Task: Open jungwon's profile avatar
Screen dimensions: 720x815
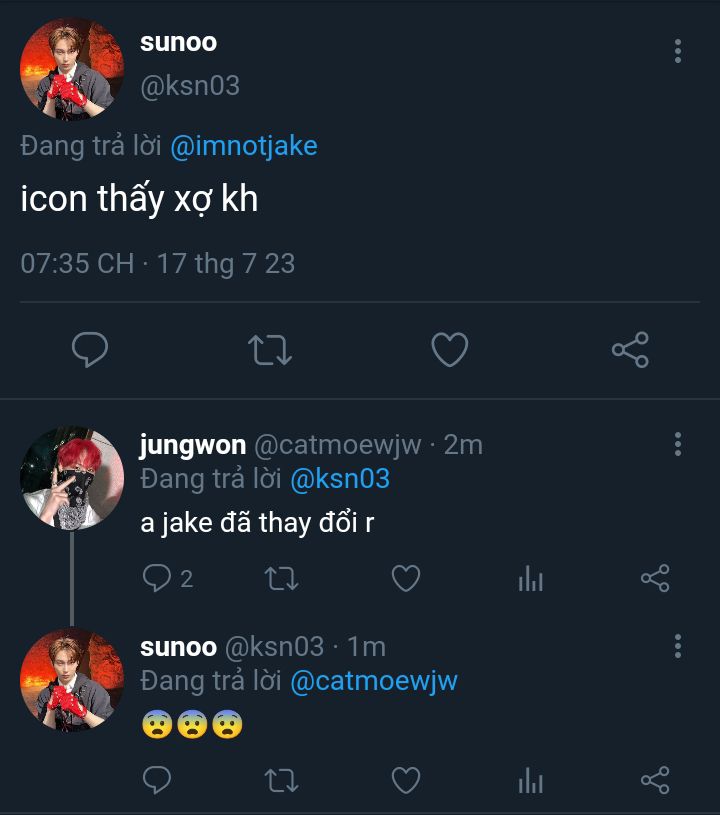Action: 72,478
